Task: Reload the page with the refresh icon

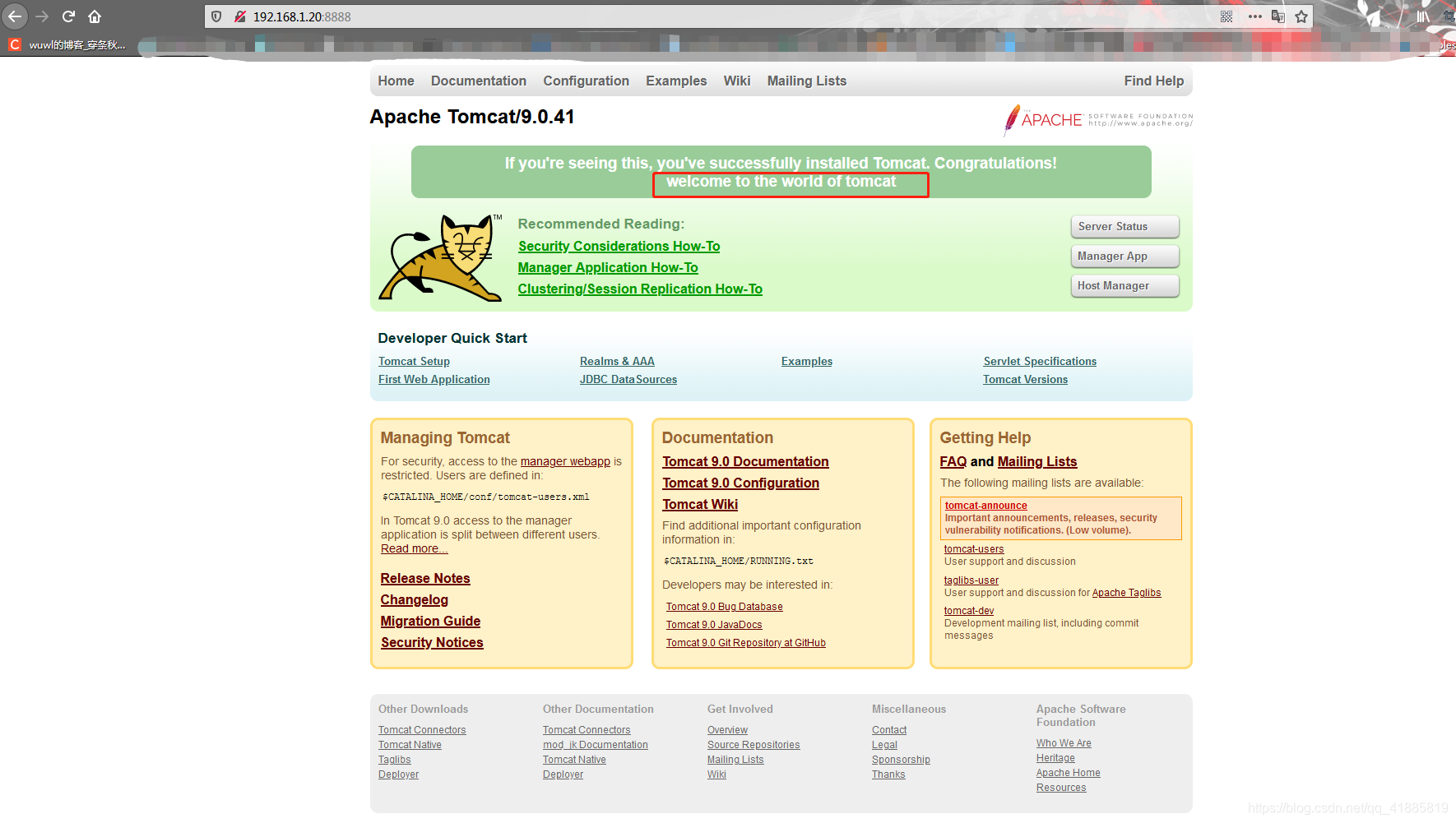Action: (x=69, y=16)
